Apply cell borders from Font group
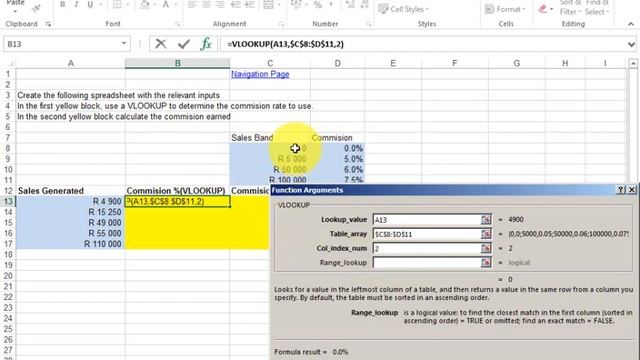 click(117, 4)
